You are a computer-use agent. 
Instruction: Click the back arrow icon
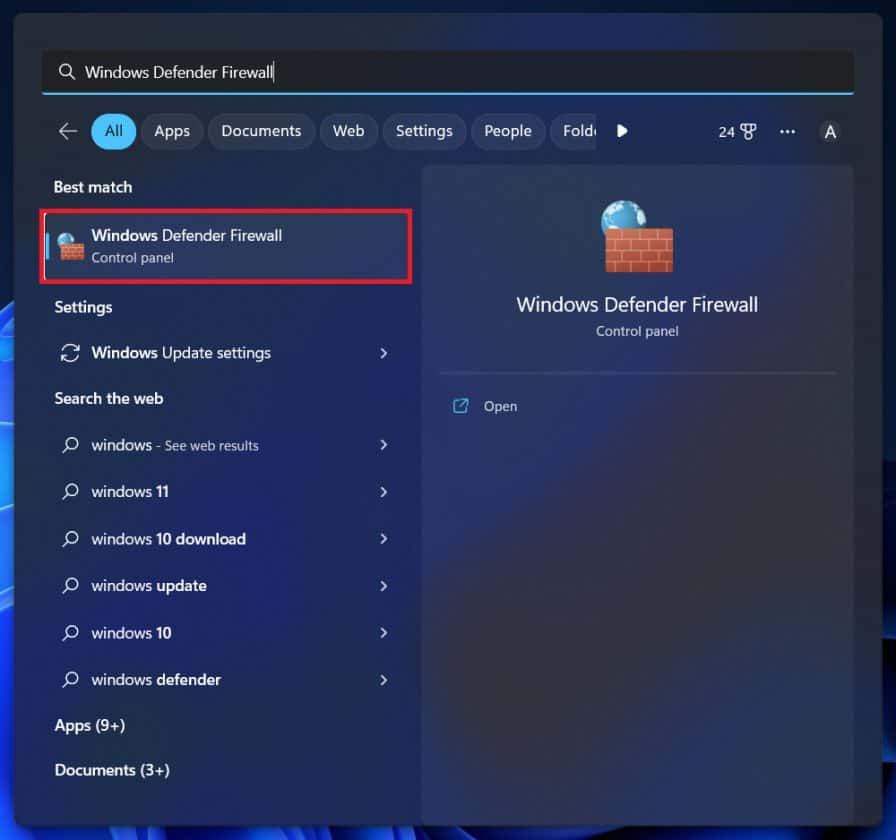point(68,131)
